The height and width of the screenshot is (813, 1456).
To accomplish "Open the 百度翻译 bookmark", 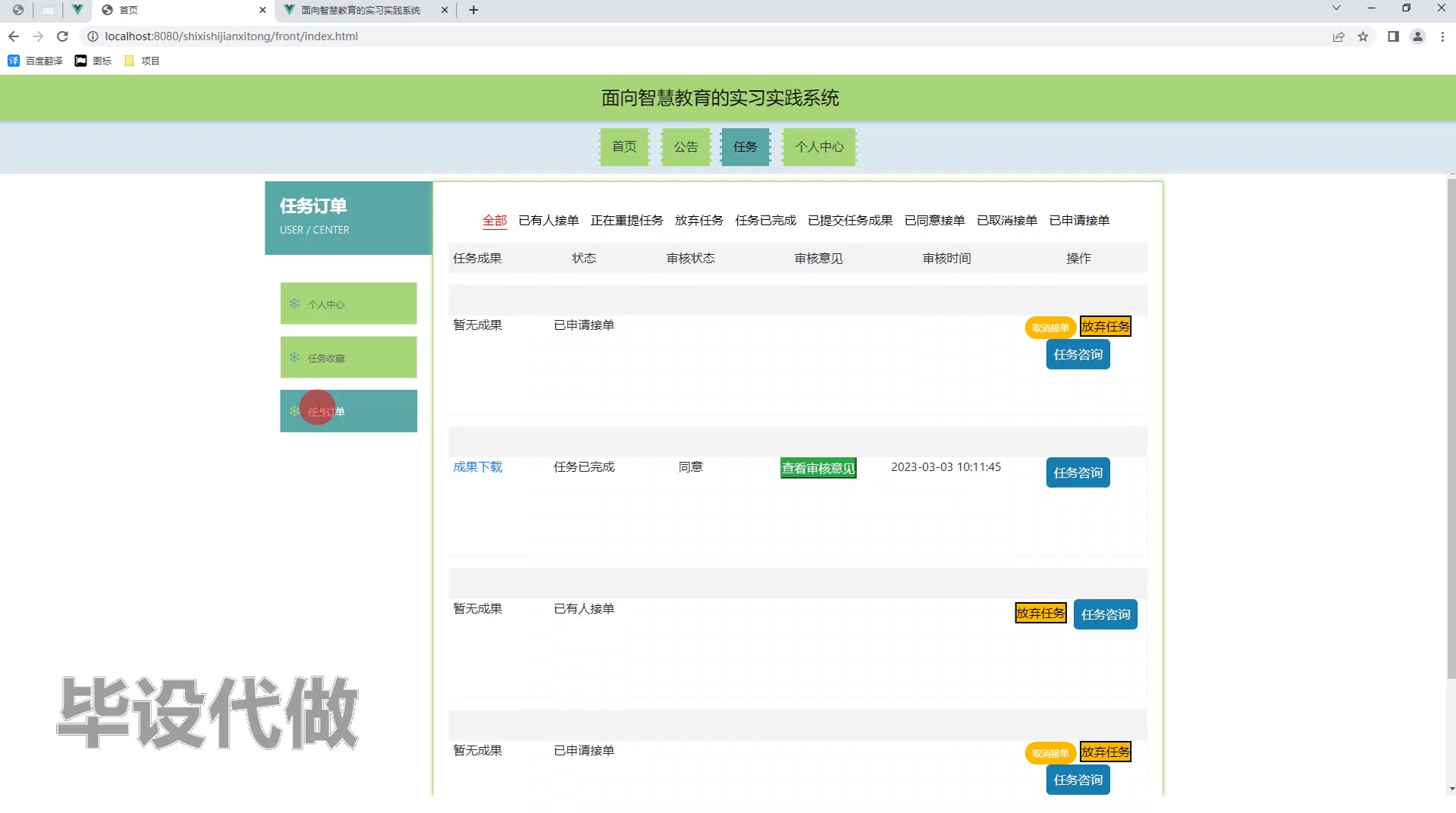I will [x=36, y=61].
